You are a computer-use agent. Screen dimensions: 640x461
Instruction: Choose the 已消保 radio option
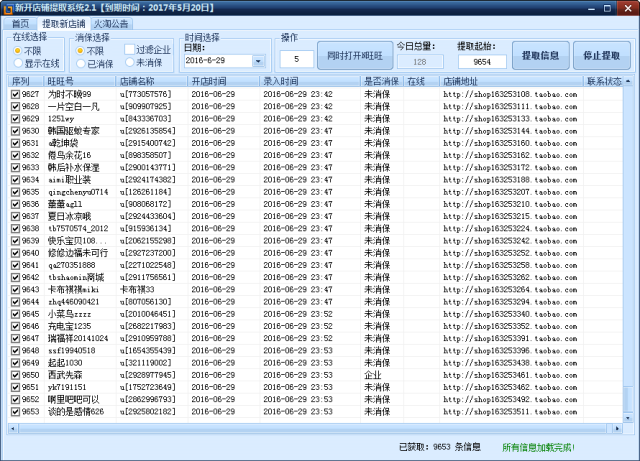(94, 64)
